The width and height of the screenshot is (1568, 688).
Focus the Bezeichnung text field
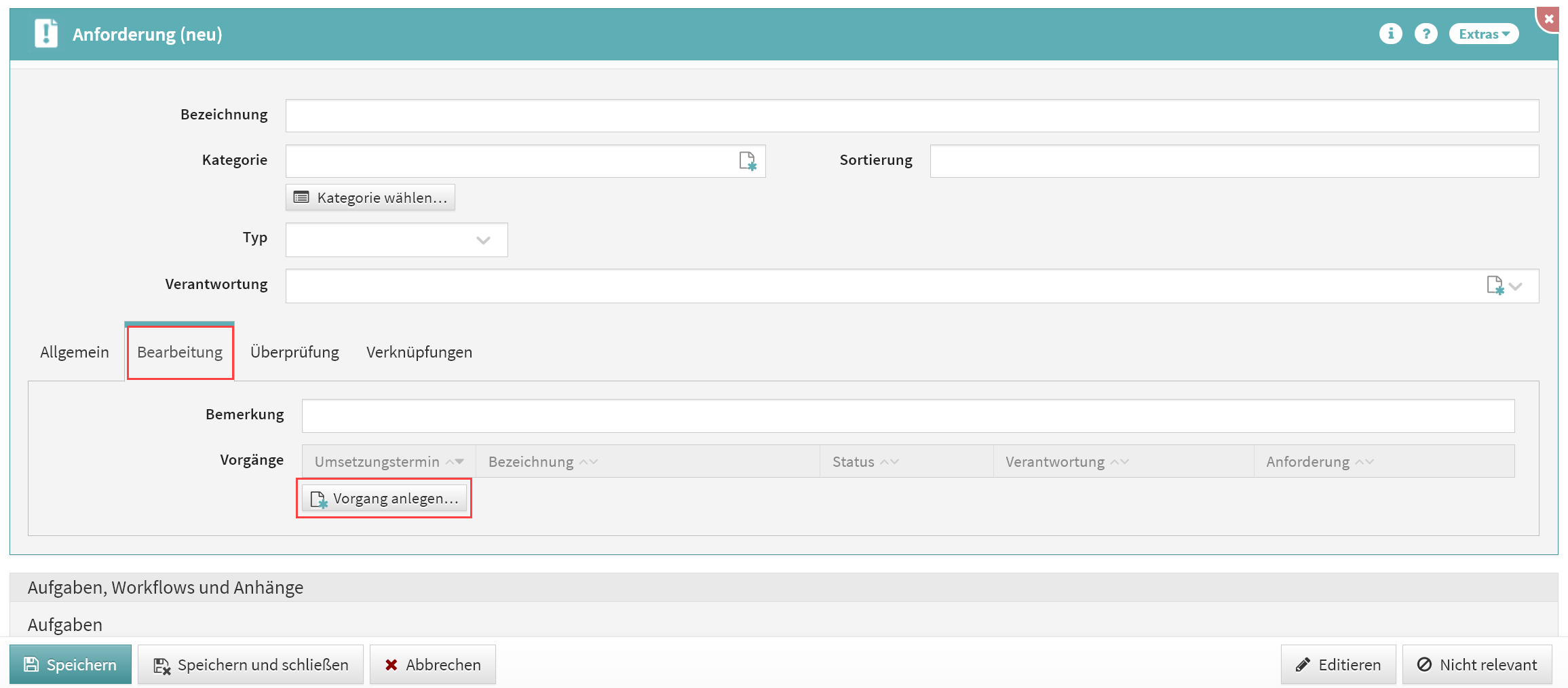[911, 116]
